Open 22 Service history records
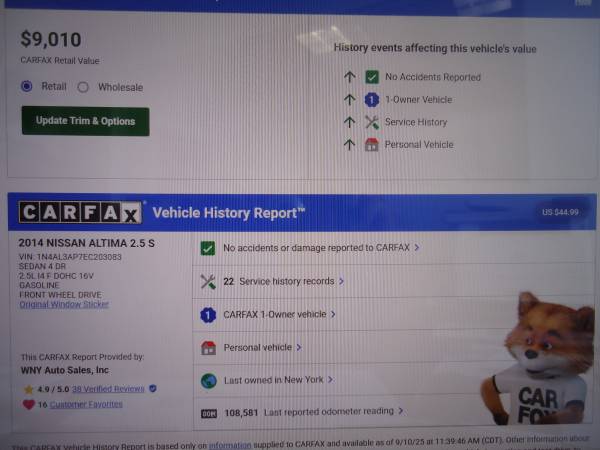Image resolution: width=600 pixels, height=450 pixels. (x=279, y=281)
